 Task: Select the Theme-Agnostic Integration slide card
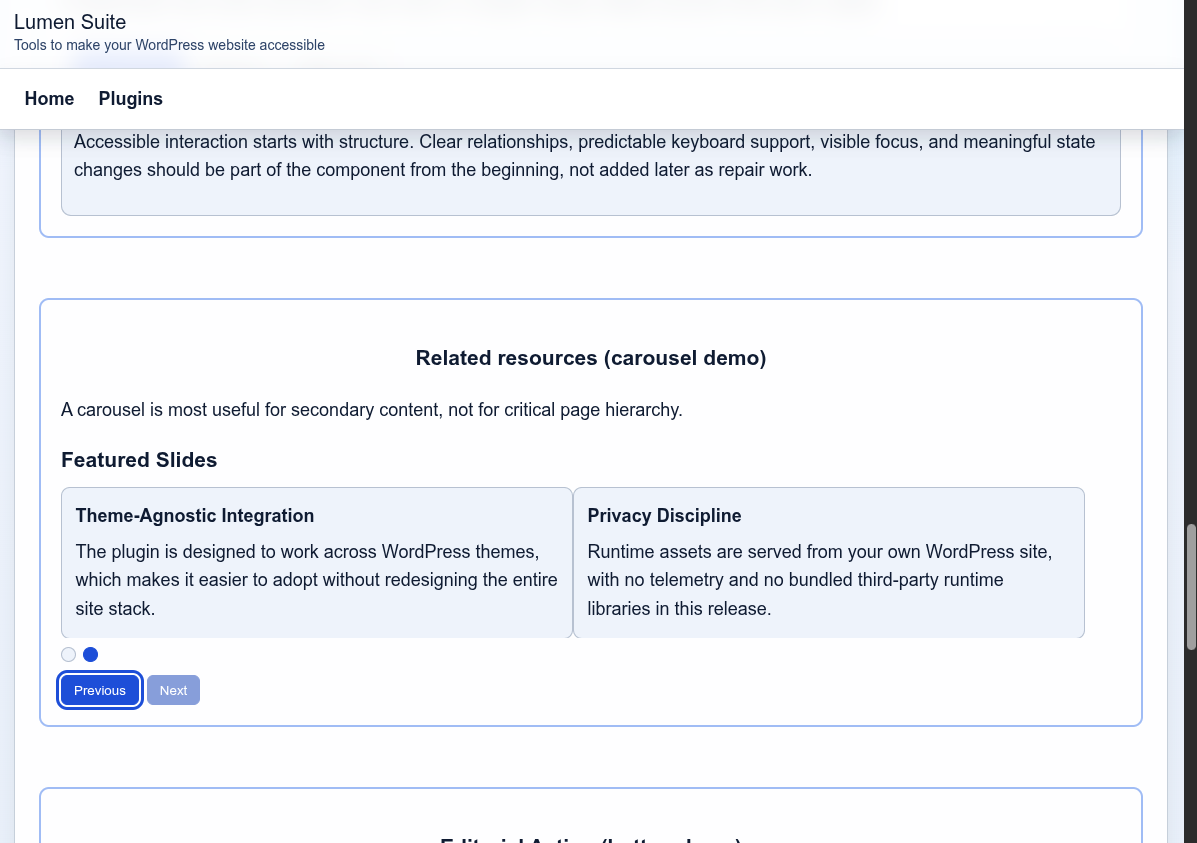pyautogui.click(x=316, y=562)
